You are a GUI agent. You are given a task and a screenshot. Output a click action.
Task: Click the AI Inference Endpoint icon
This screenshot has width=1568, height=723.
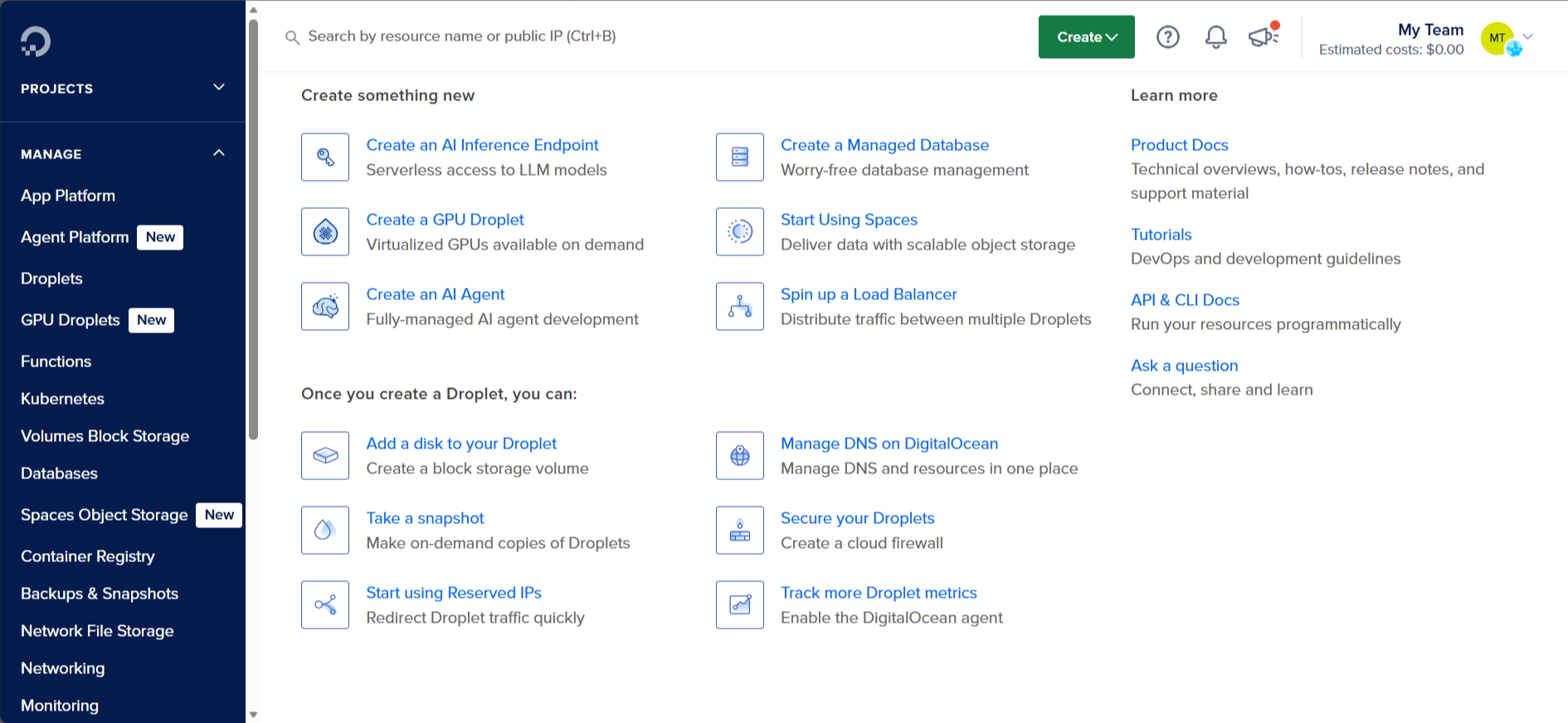tap(325, 157)
